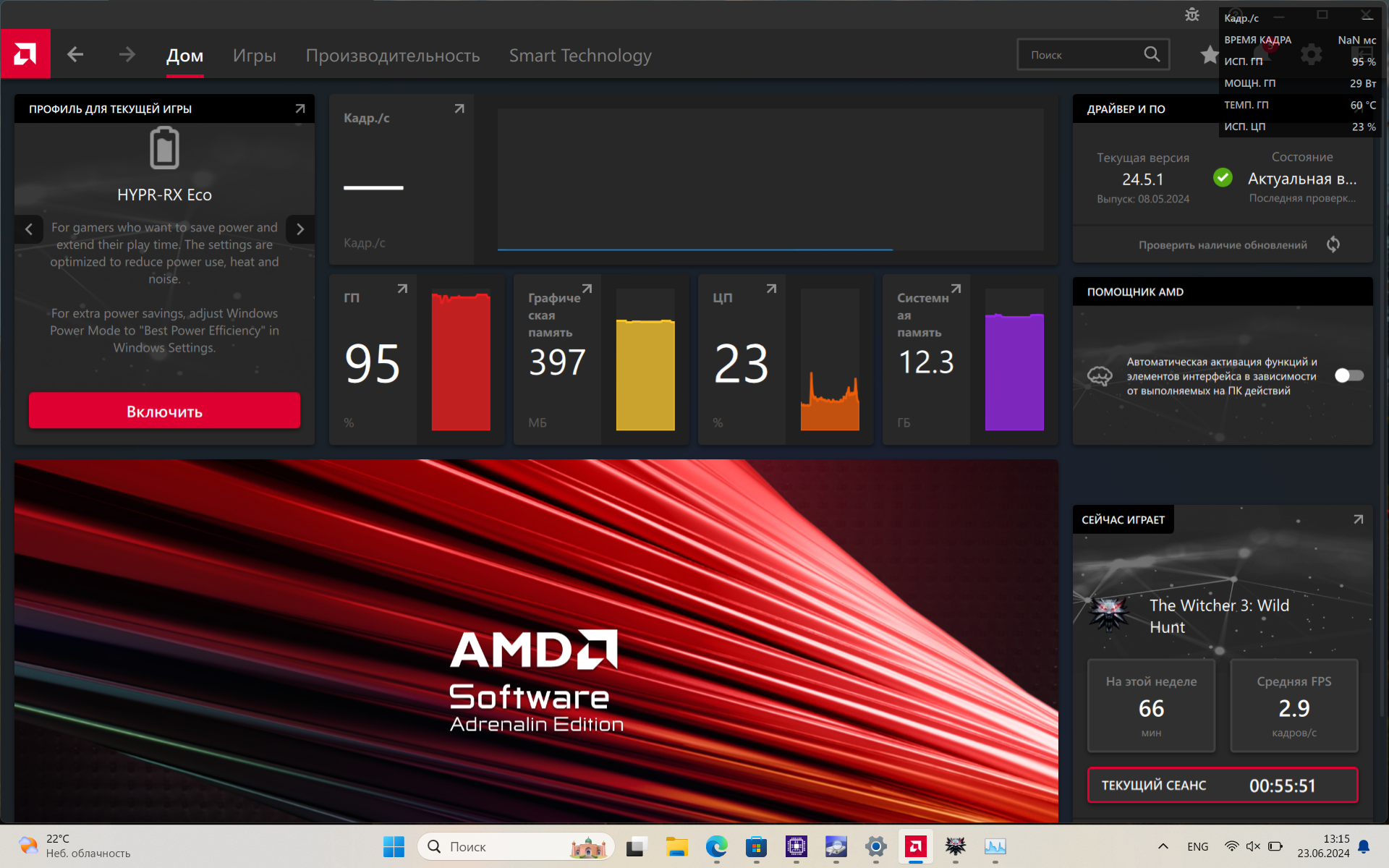Go back with the left arrow
Screen dimensions: 1389x868
point(75,54)
